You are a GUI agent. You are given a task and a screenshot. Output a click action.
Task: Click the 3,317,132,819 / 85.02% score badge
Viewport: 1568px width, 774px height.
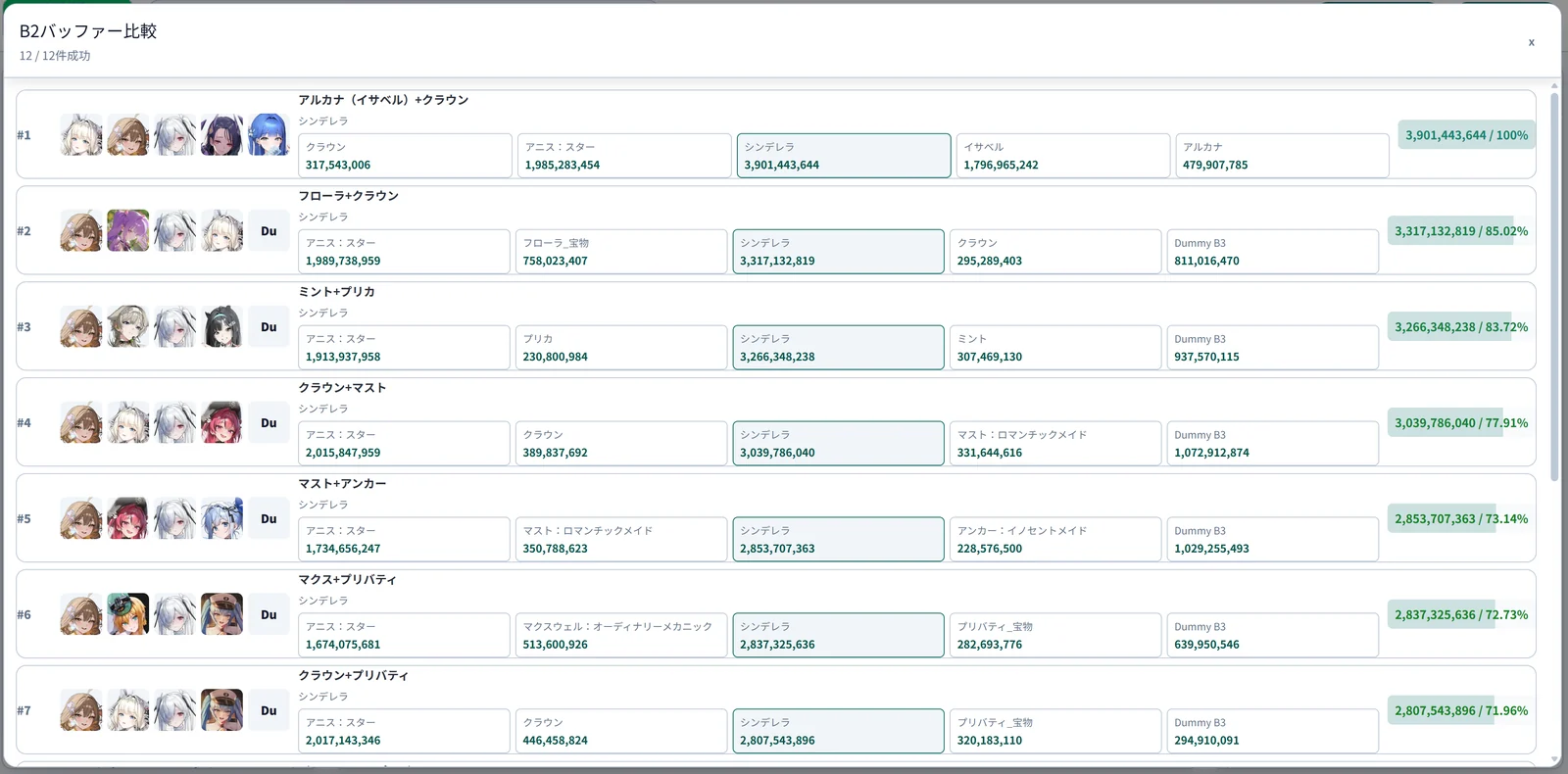point(1461,231)
